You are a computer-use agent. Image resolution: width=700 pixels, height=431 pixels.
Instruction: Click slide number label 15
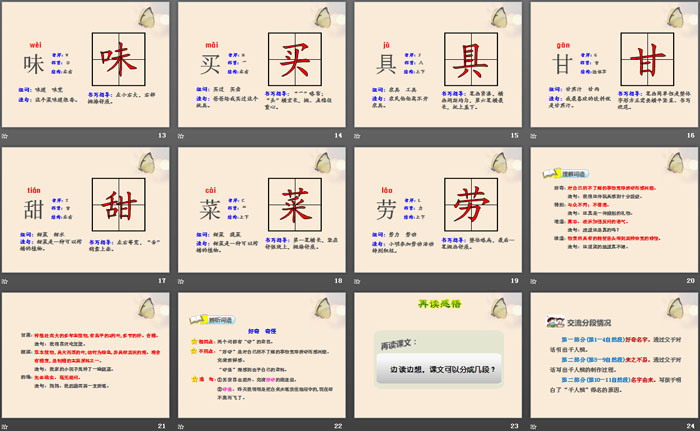pos(515,135)
